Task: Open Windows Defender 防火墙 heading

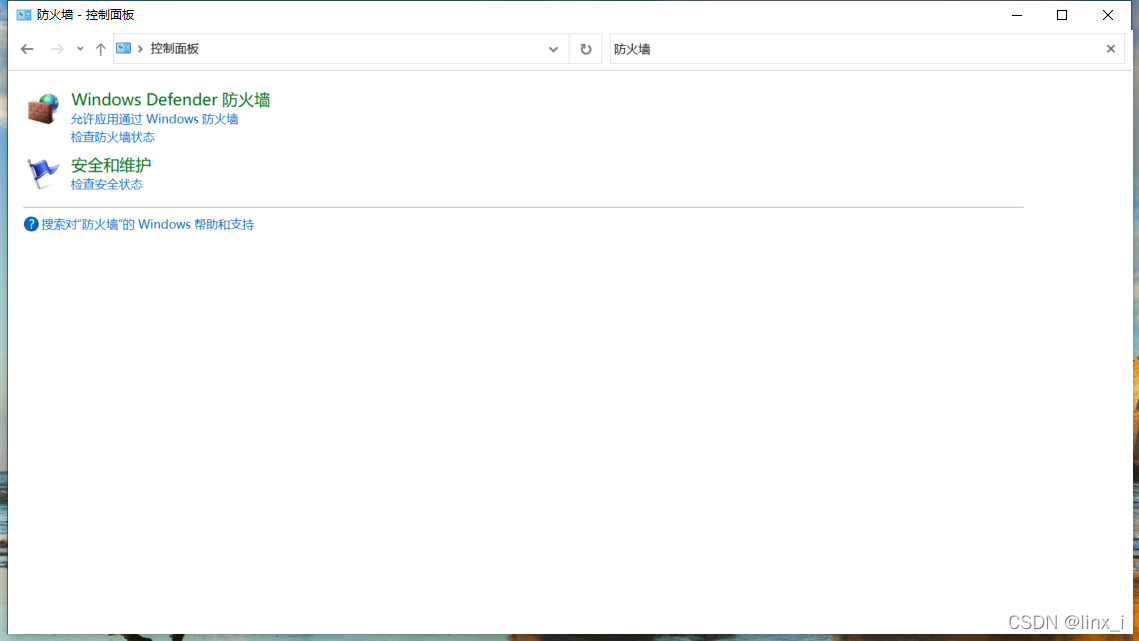Action: tap(171, 100)
